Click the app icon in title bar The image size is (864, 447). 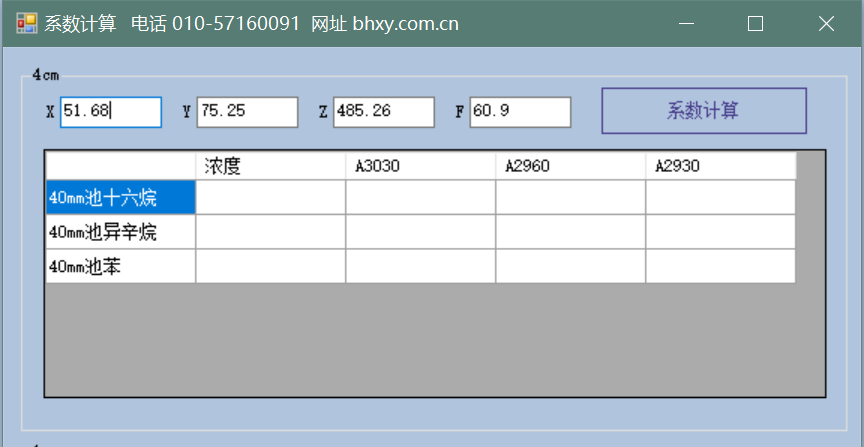(26, 23)
